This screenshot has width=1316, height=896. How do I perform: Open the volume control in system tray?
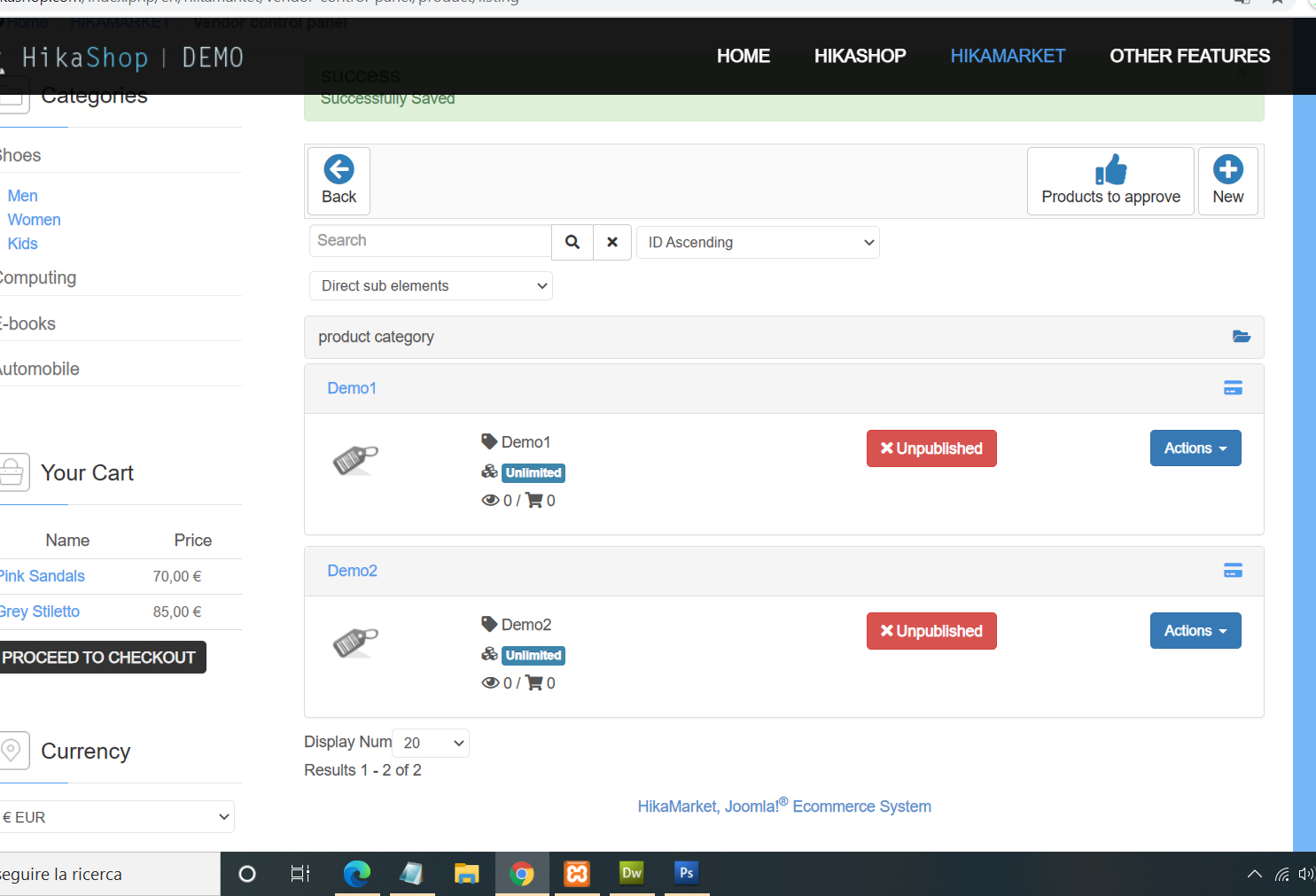tap(1306, 874)
